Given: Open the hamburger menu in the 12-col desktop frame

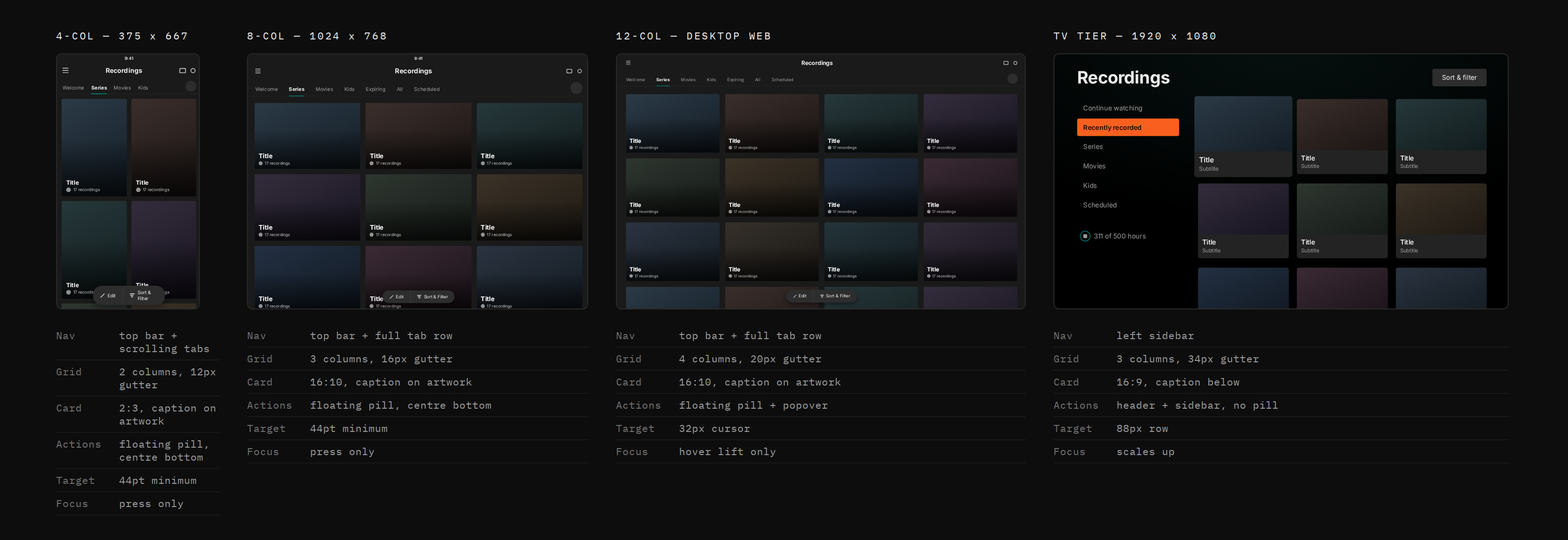Looking at the screenshot, I should [x=628, y=63].
